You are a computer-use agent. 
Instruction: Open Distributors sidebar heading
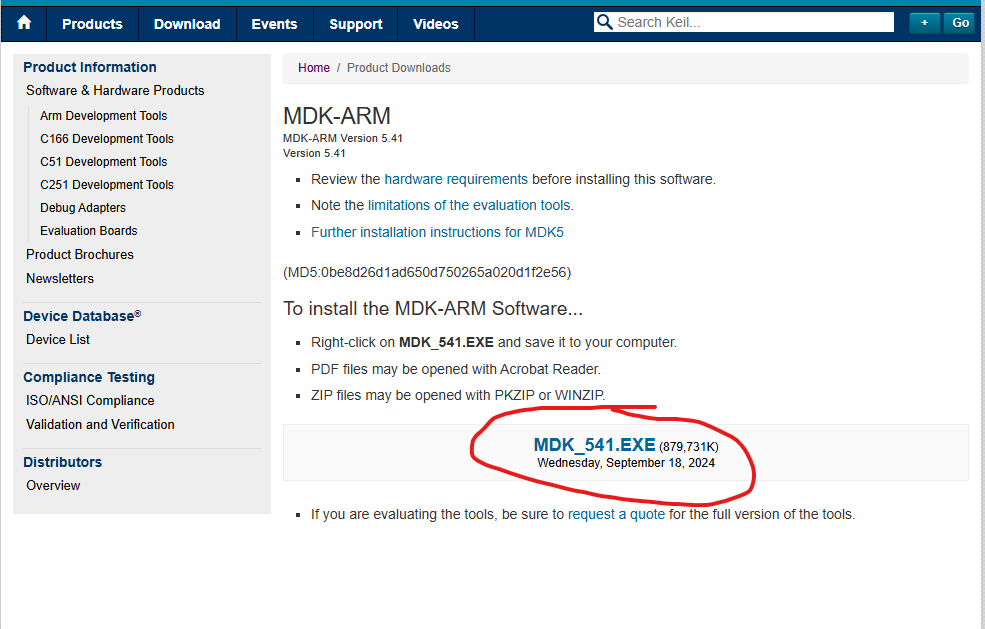click(x=62, y=462)
